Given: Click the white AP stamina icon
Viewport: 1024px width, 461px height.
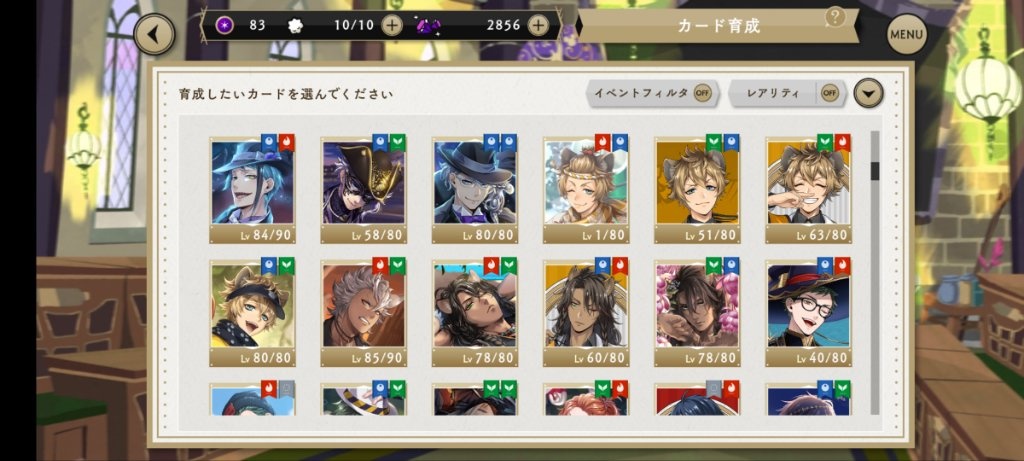Looking at the screenshot, I should point(295,25).
